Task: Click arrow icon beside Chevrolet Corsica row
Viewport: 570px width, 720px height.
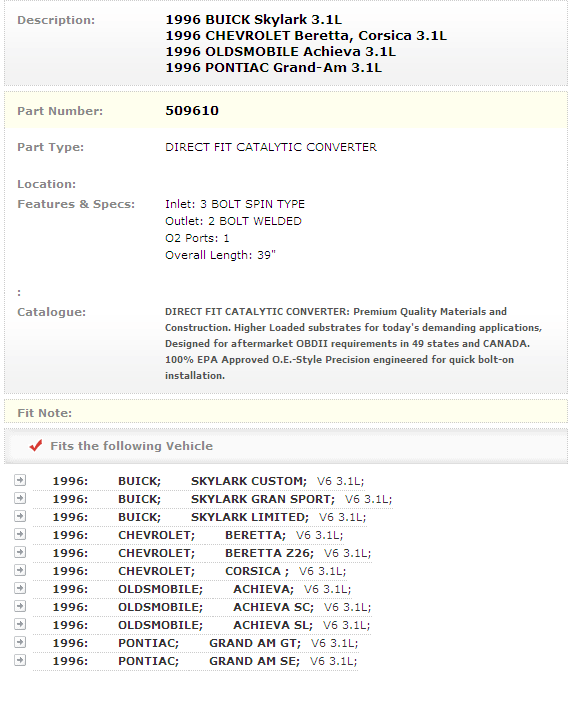Action: click(20, 570)
